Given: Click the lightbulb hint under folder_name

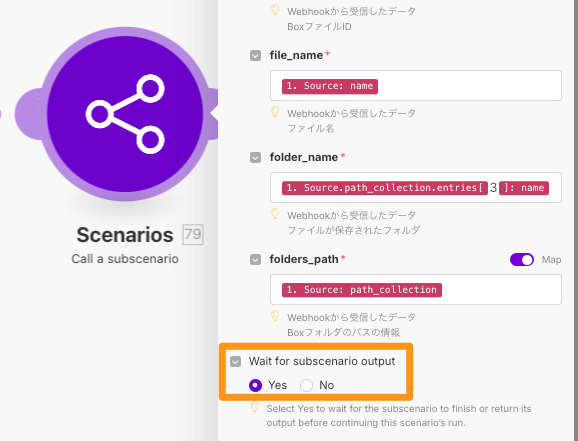Looking at the screenshot, I should click(275, 214).
